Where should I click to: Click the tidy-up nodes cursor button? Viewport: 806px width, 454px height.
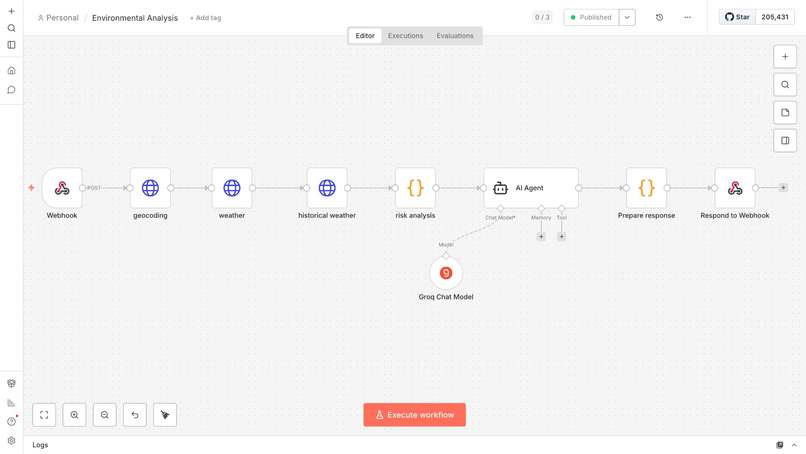coord(165,415)
